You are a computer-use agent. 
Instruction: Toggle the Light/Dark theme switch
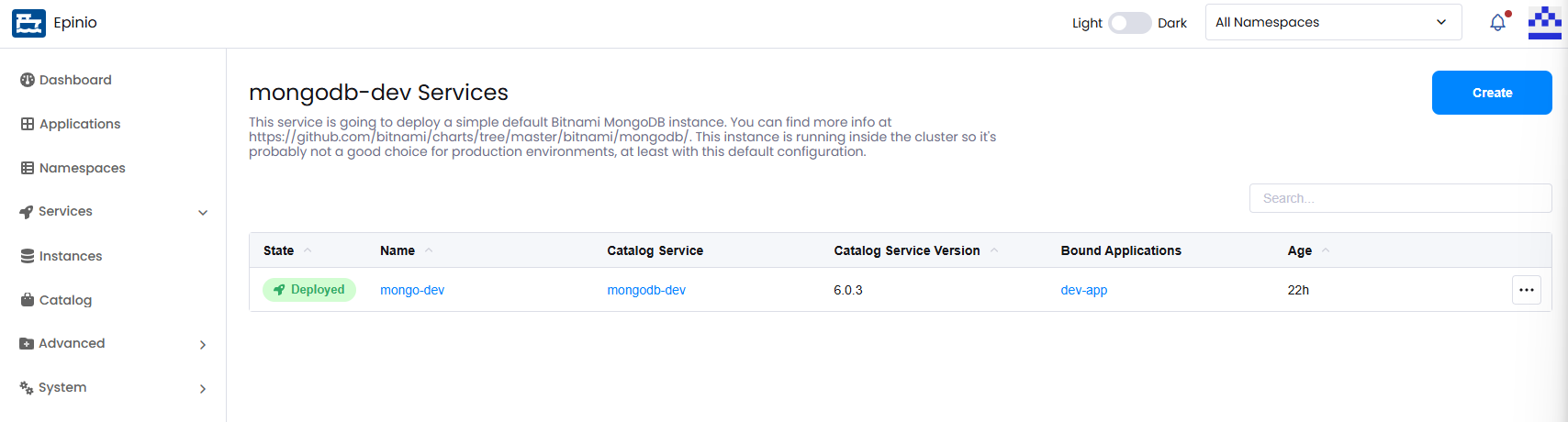coord(1129,23)
